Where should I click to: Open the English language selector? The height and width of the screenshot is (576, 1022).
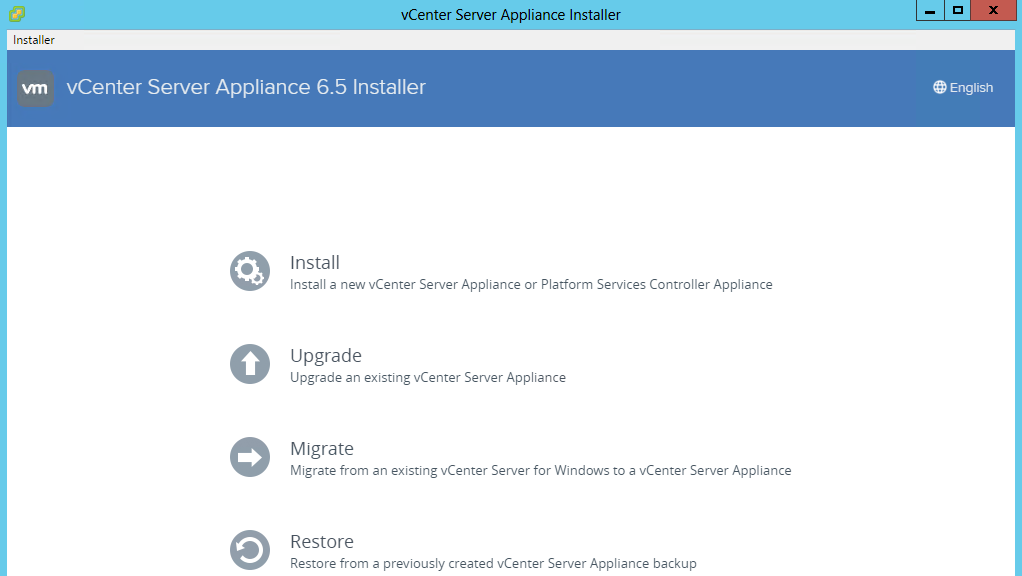coord(963,87)
